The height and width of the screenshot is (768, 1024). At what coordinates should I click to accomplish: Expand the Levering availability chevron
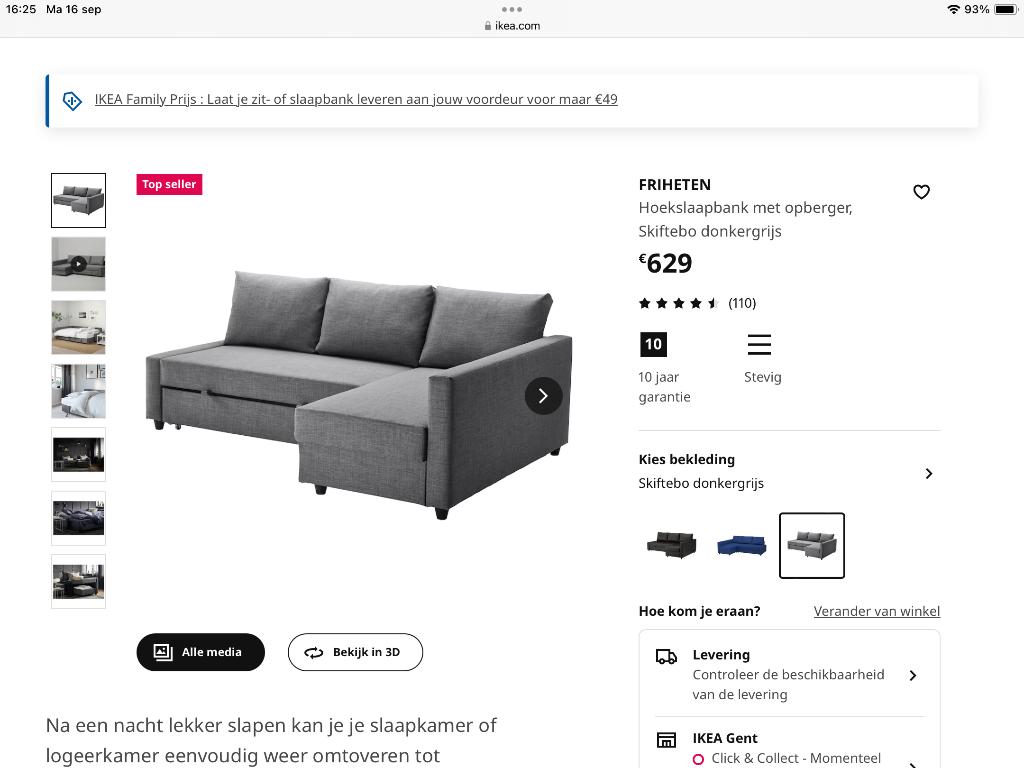[x=913, y=675]
